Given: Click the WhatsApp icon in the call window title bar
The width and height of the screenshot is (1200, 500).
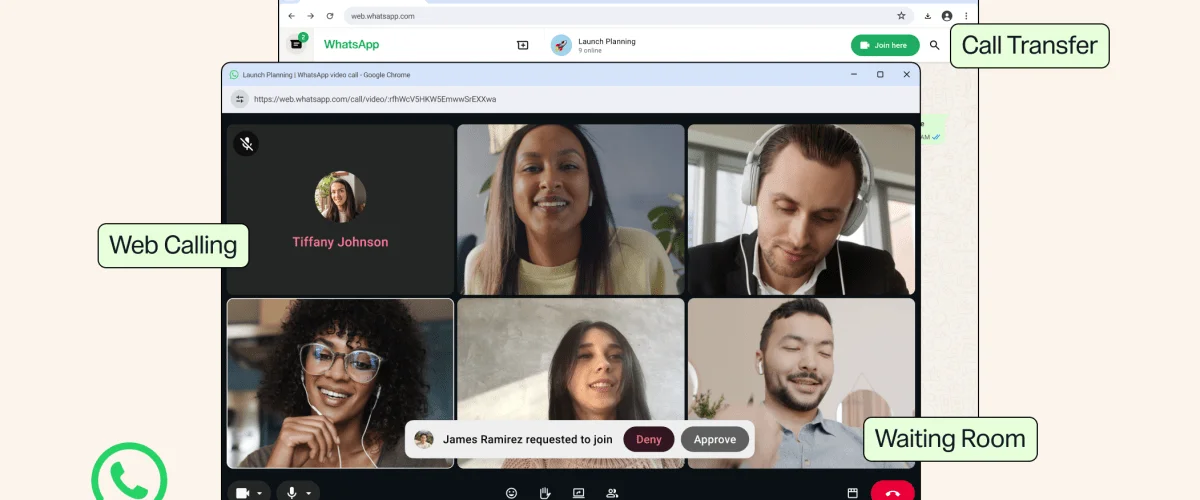Looking at the screenshot, I should coord(234,75).
